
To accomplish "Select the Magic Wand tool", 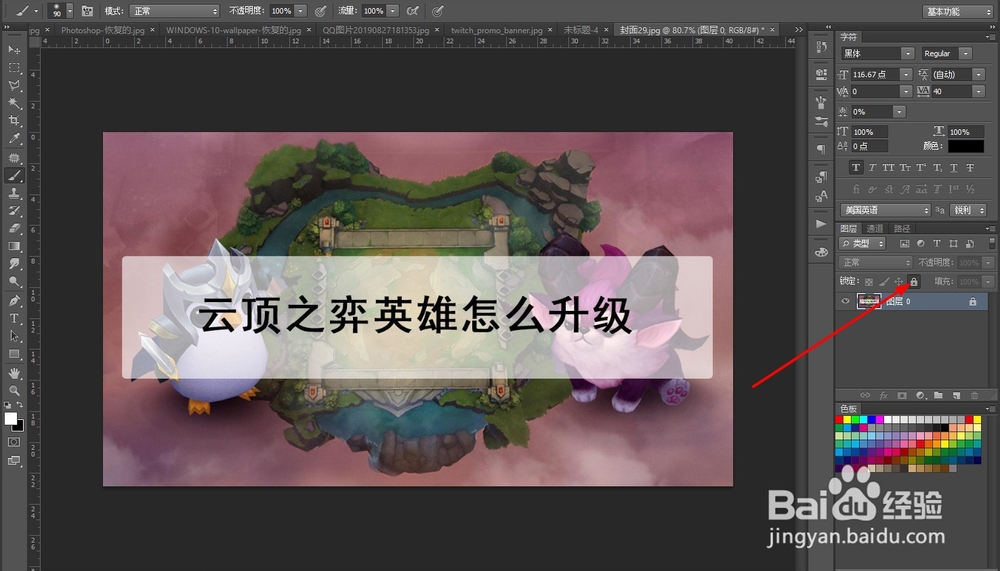I will (14, 103).
